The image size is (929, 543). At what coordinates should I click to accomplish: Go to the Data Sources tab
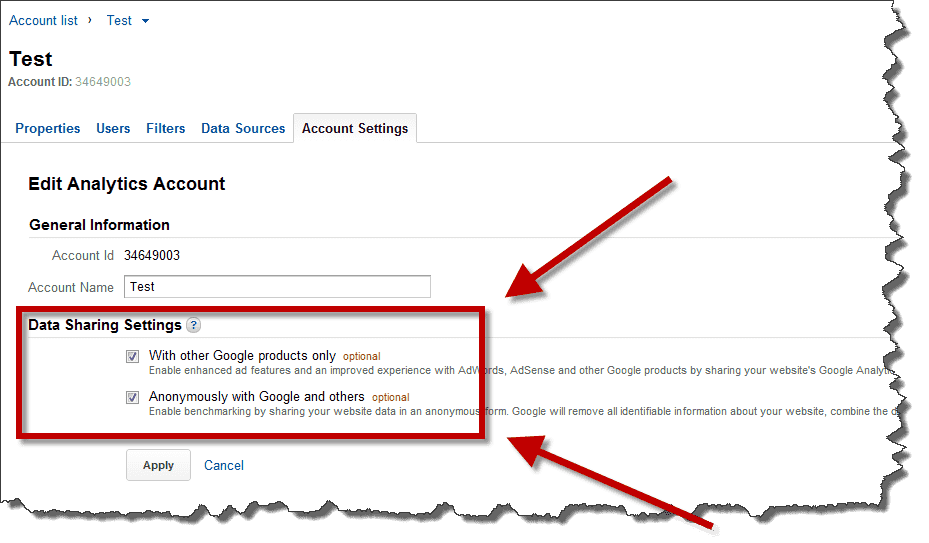pyautogui.click(x=243, y=129)
